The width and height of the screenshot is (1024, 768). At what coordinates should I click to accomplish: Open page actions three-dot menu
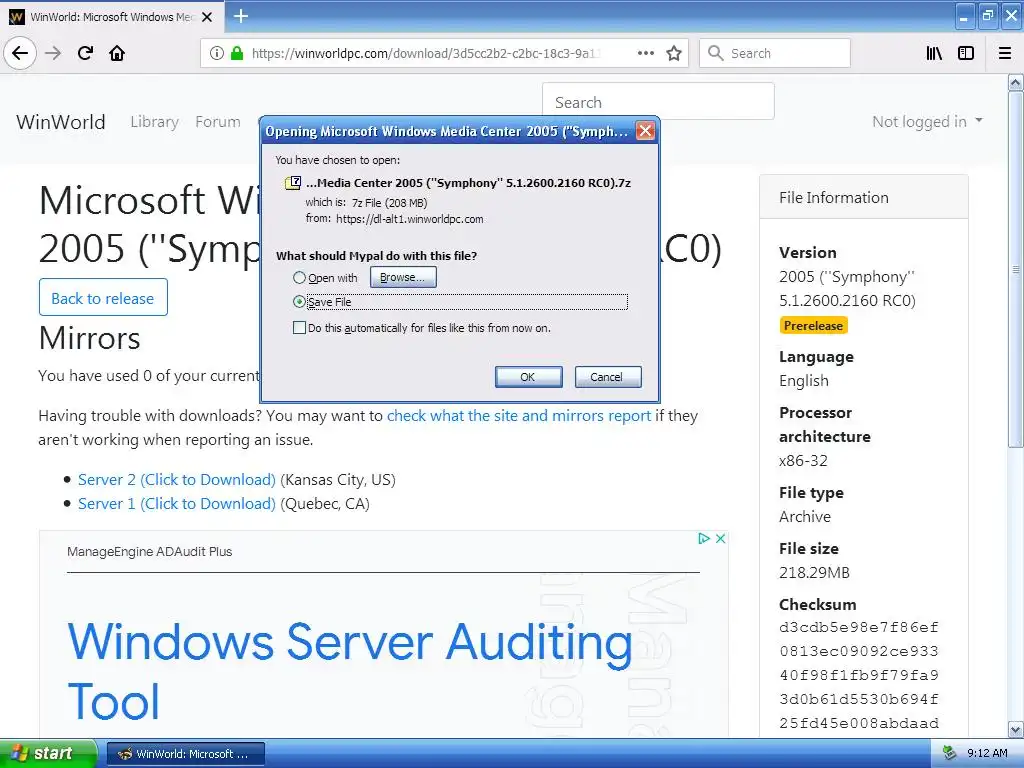point(645,54)
